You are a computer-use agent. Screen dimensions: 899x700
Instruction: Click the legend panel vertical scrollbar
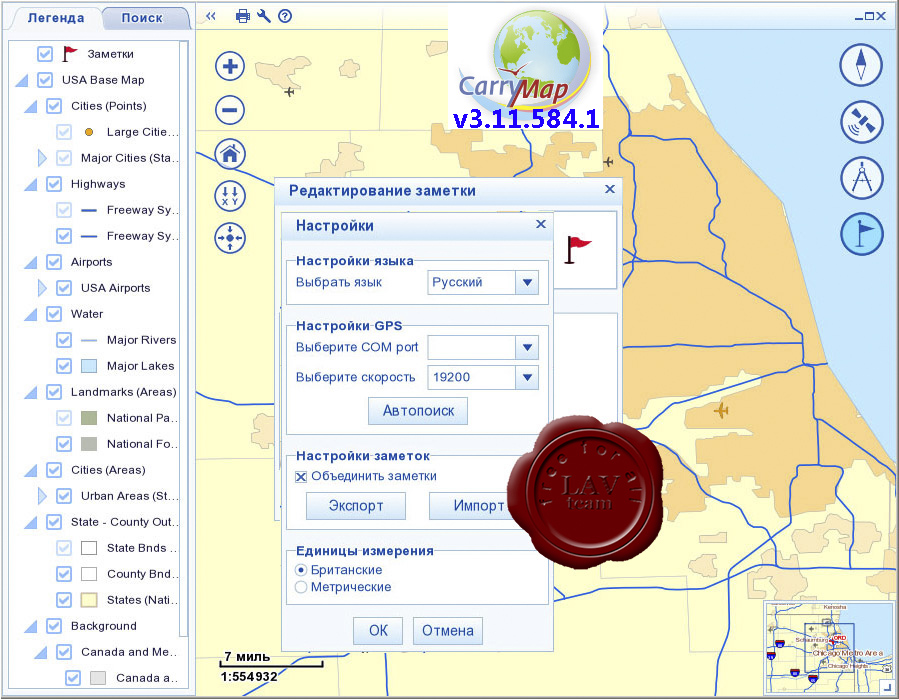click(184, 338)
